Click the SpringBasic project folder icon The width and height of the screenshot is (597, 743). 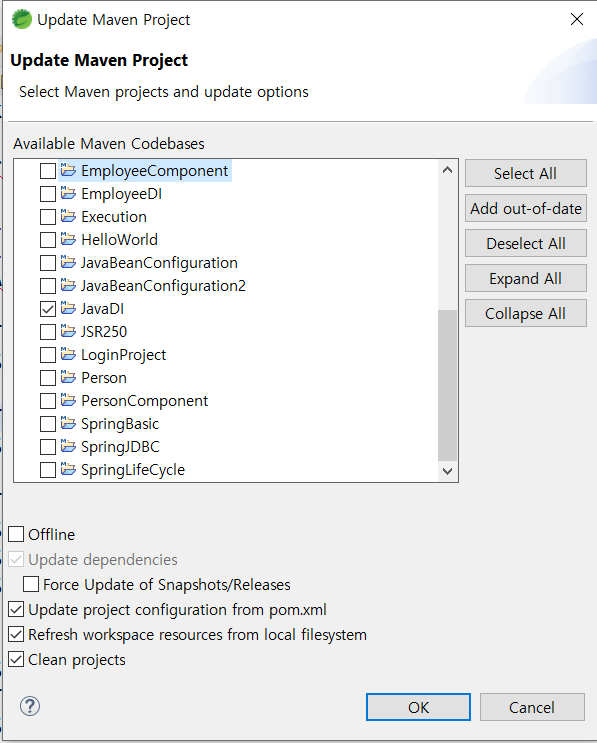coord(68,423)
